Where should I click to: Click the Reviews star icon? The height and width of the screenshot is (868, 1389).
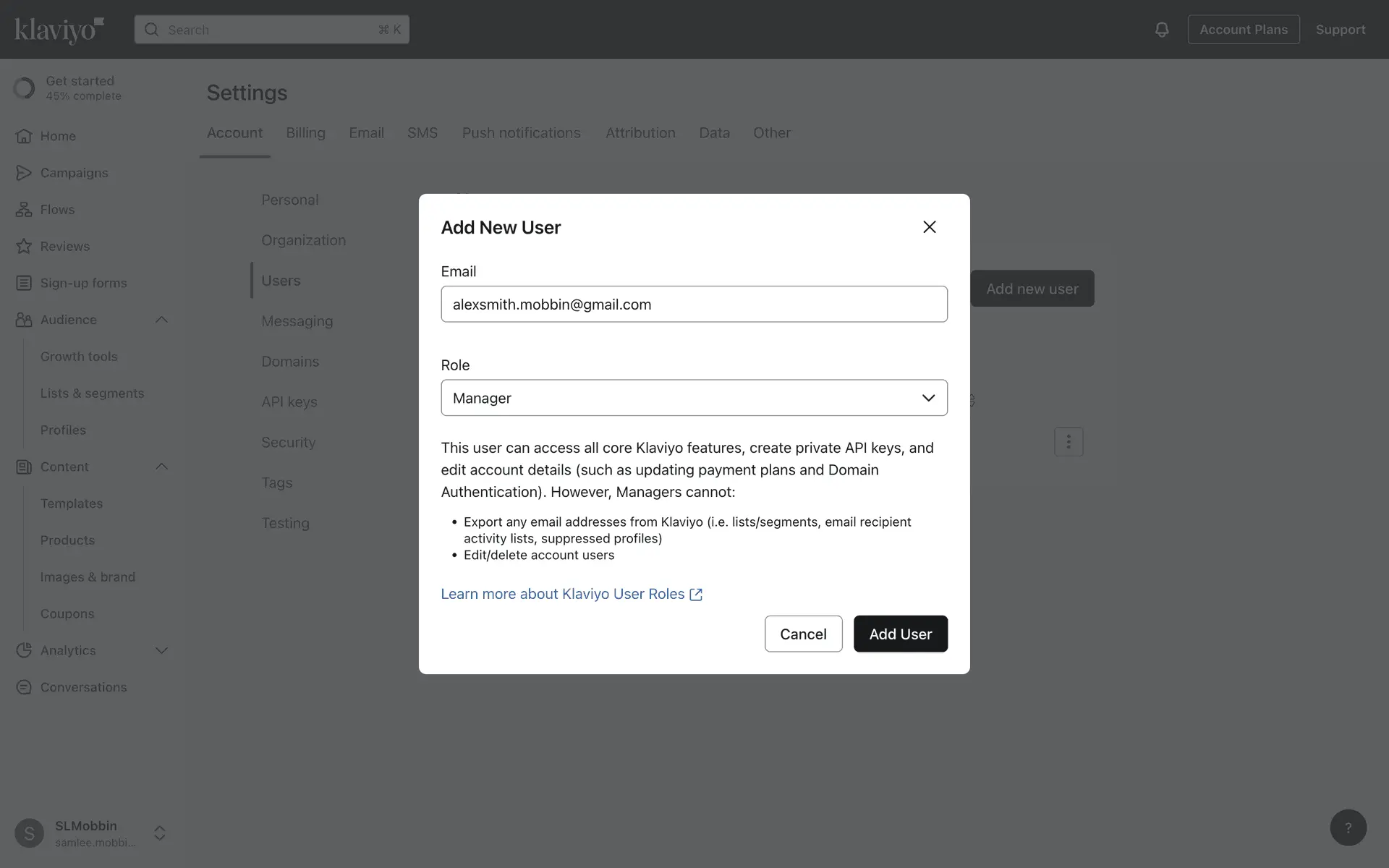pyautogui.click(x=24, y=247)
